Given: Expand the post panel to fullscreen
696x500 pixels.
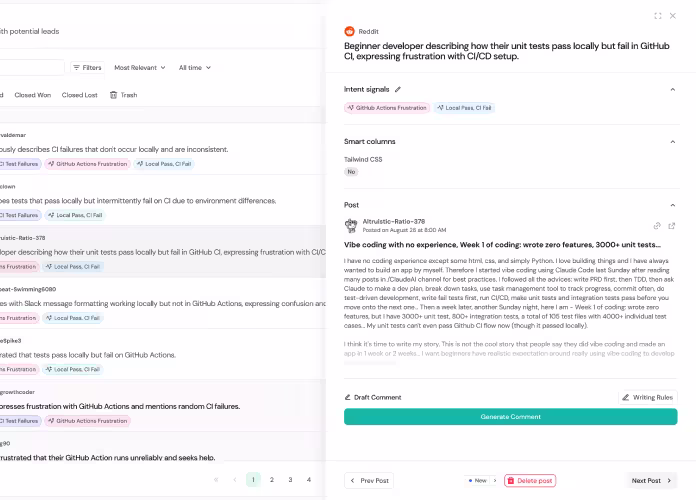Looking at the screenshot, I should (x=657, y=16).
